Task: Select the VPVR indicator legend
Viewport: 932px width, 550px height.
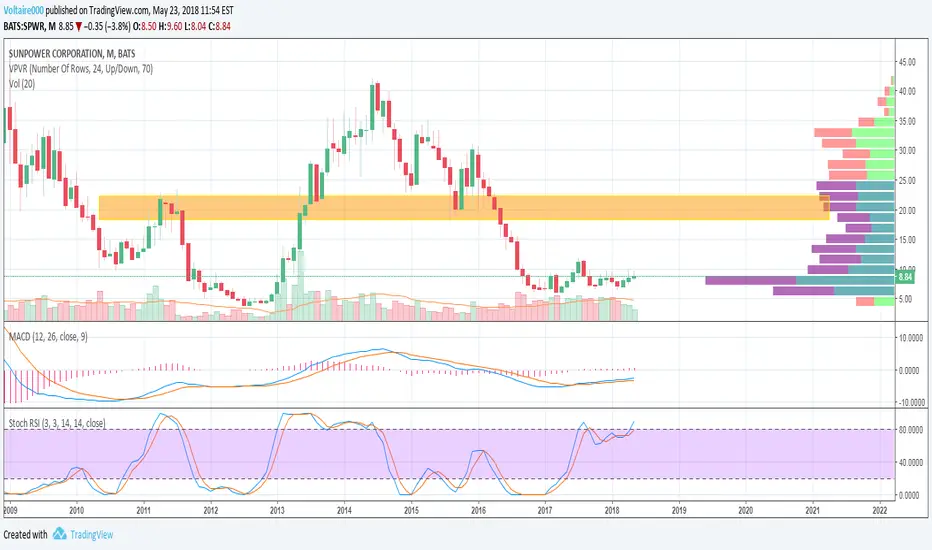Action: [x=81, y=69]
